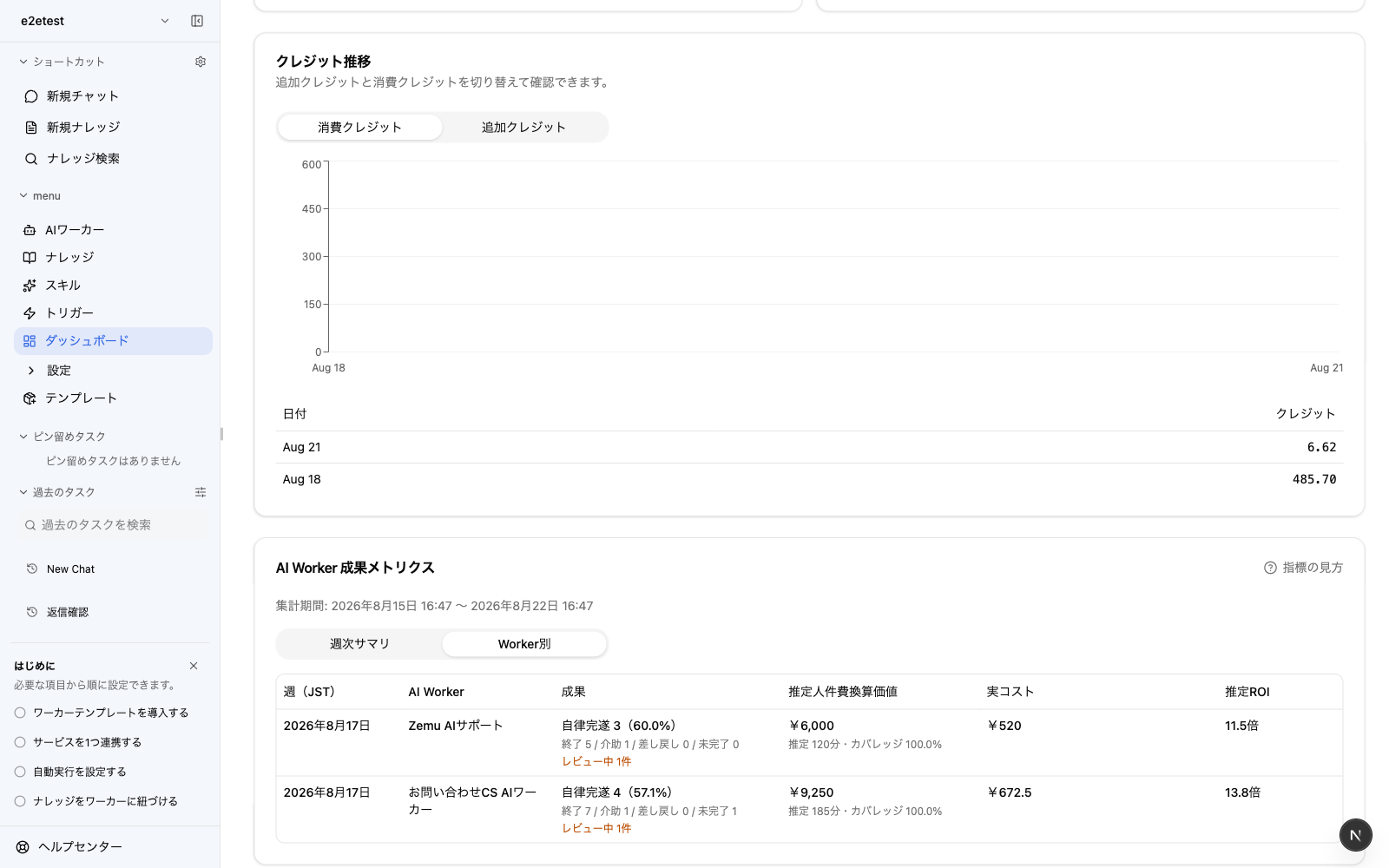Check 自動実行を設定する step circle
Screen dimensions: 1389x868
[x=20, y=772]
